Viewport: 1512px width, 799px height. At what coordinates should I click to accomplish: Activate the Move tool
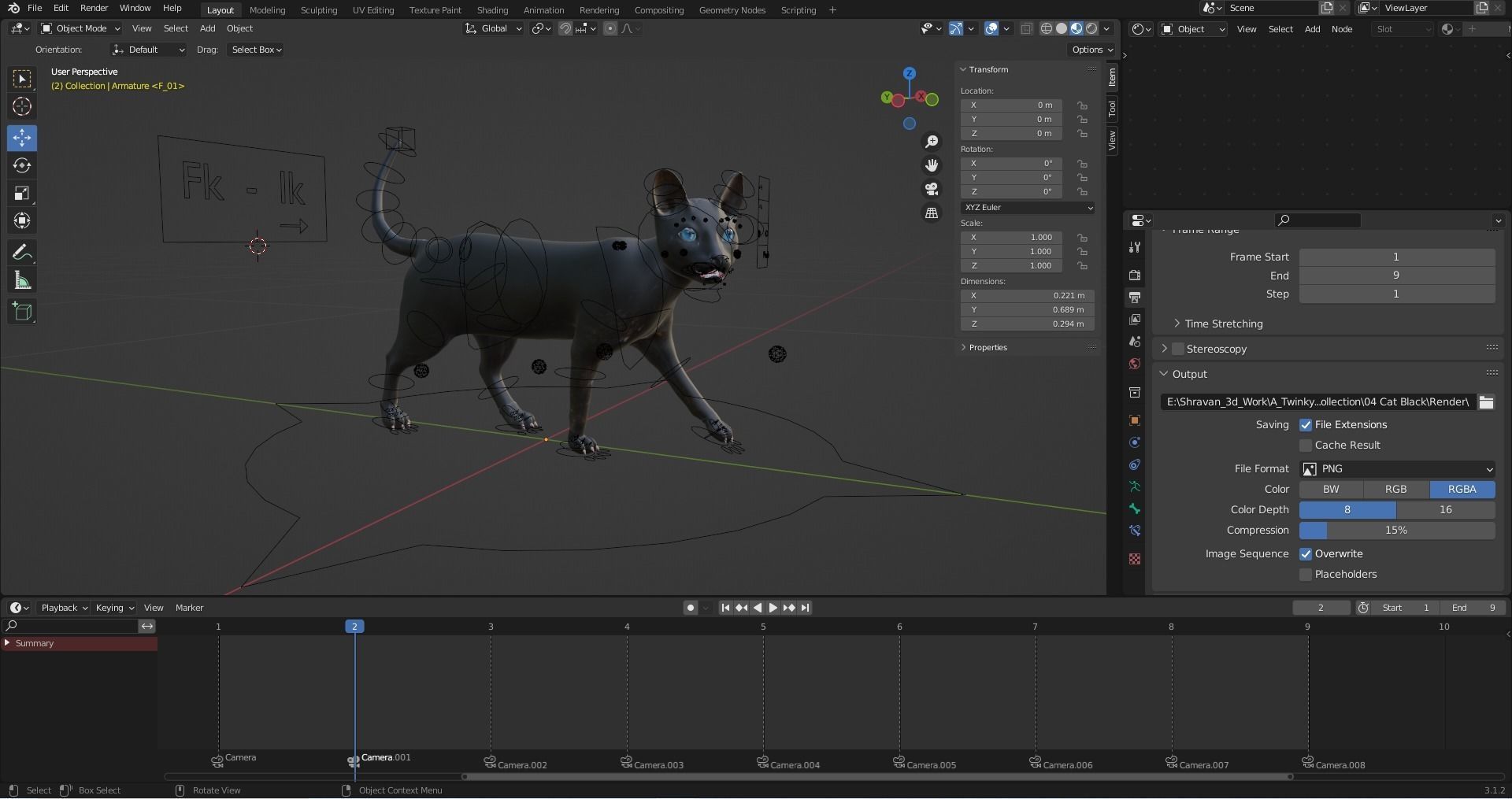point(22,138)
